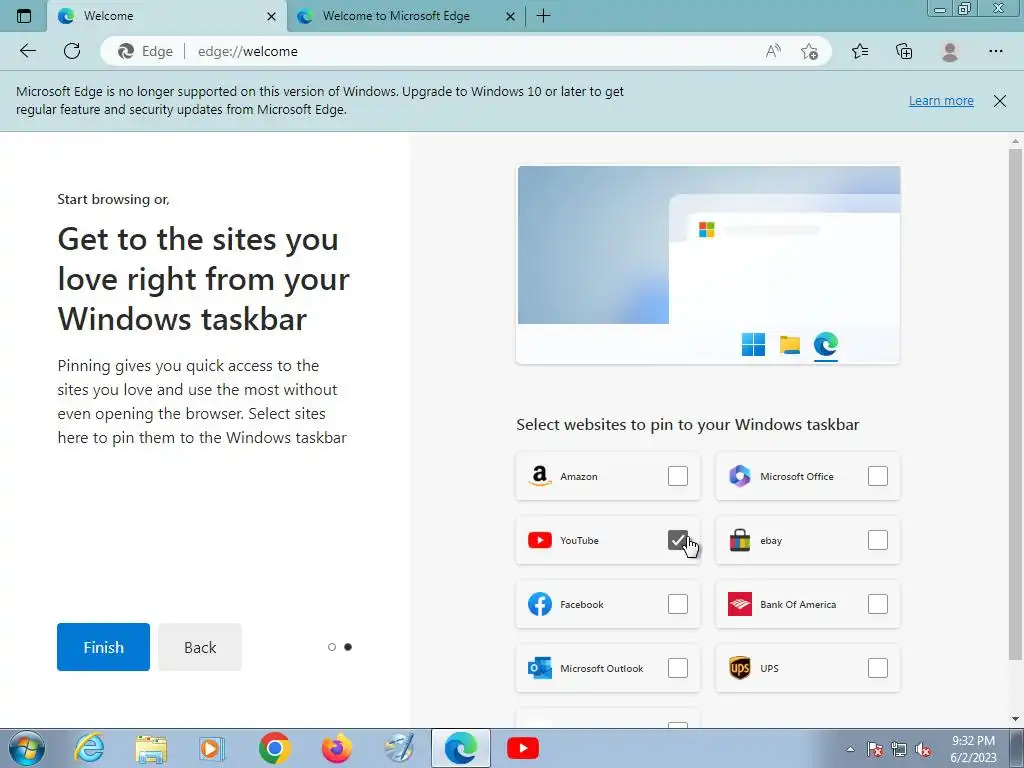Screen dimensions: 1024x768
Task: Switch to the Welcome tab
Action: pyautogui.click(x=167, y=16)
